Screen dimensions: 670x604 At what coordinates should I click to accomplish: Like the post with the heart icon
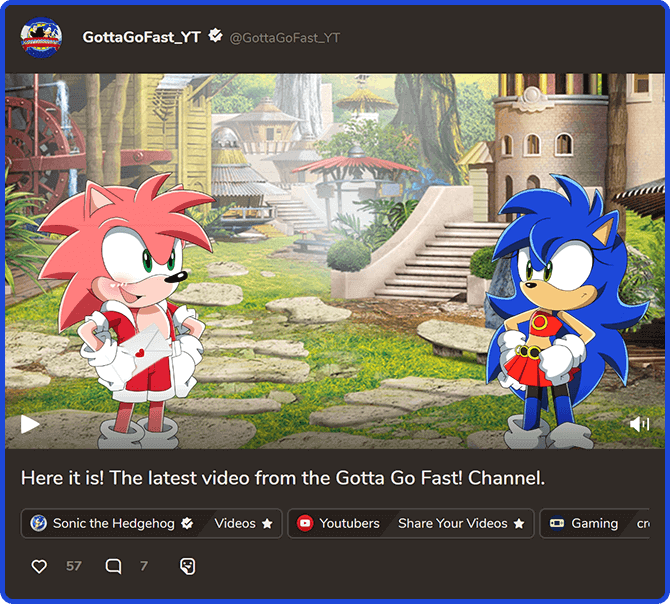[x=39, y=566]
